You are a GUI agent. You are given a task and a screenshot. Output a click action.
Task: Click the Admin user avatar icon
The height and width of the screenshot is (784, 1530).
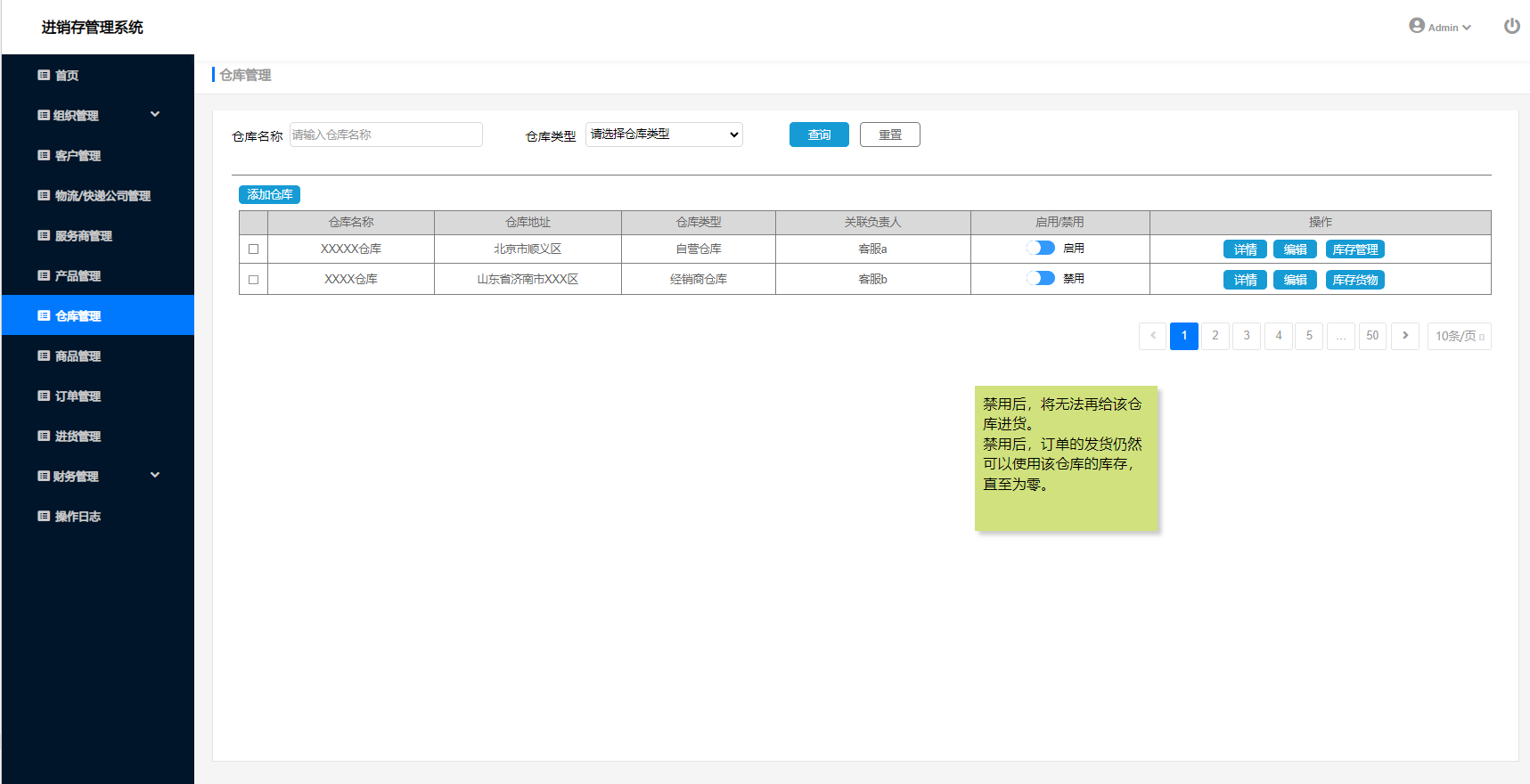(1416, 25)
